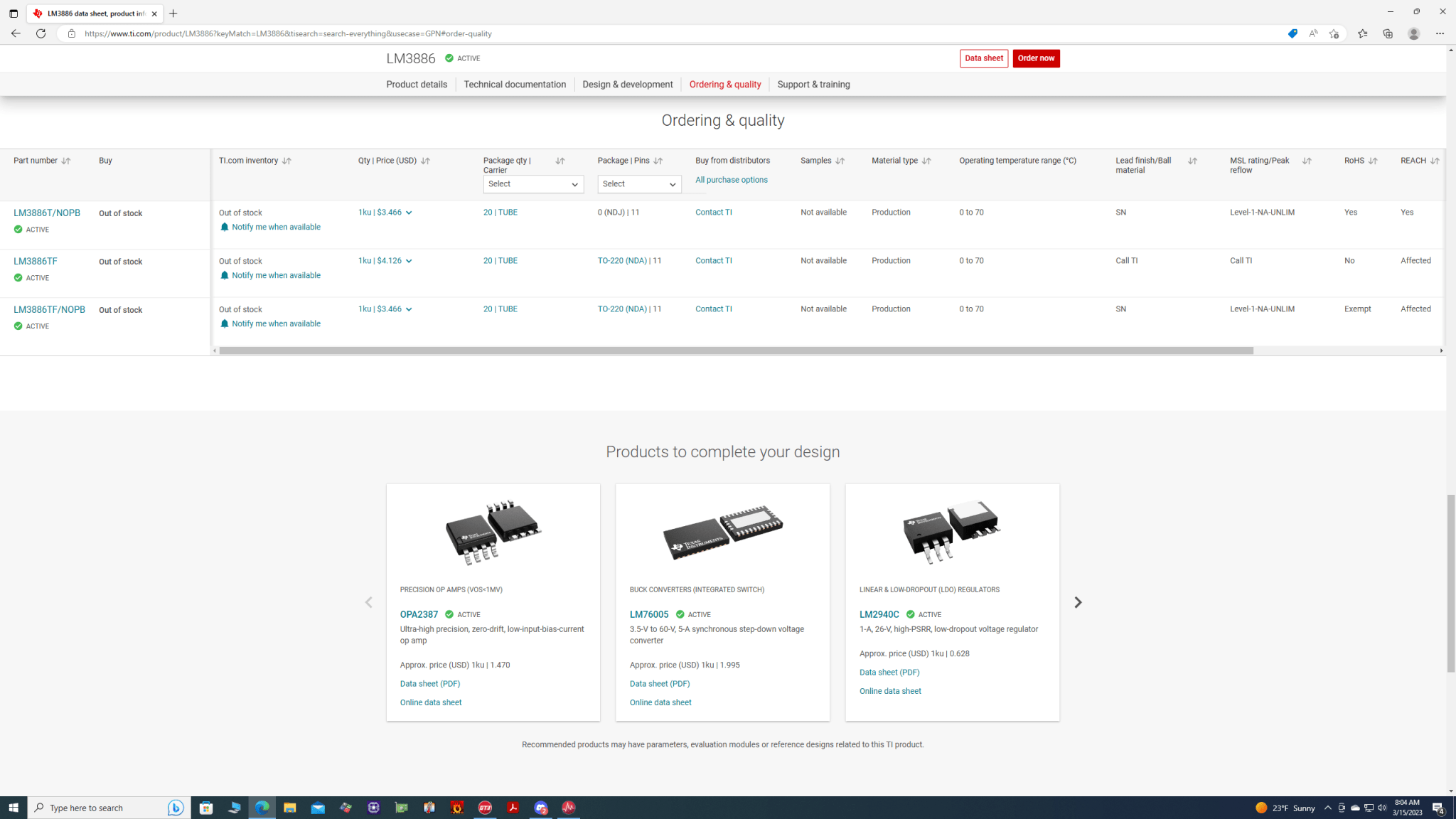Expand price breakdown for LM3886T/NOPB
The width and height of the screenshot is (1456, 819).
409,213
